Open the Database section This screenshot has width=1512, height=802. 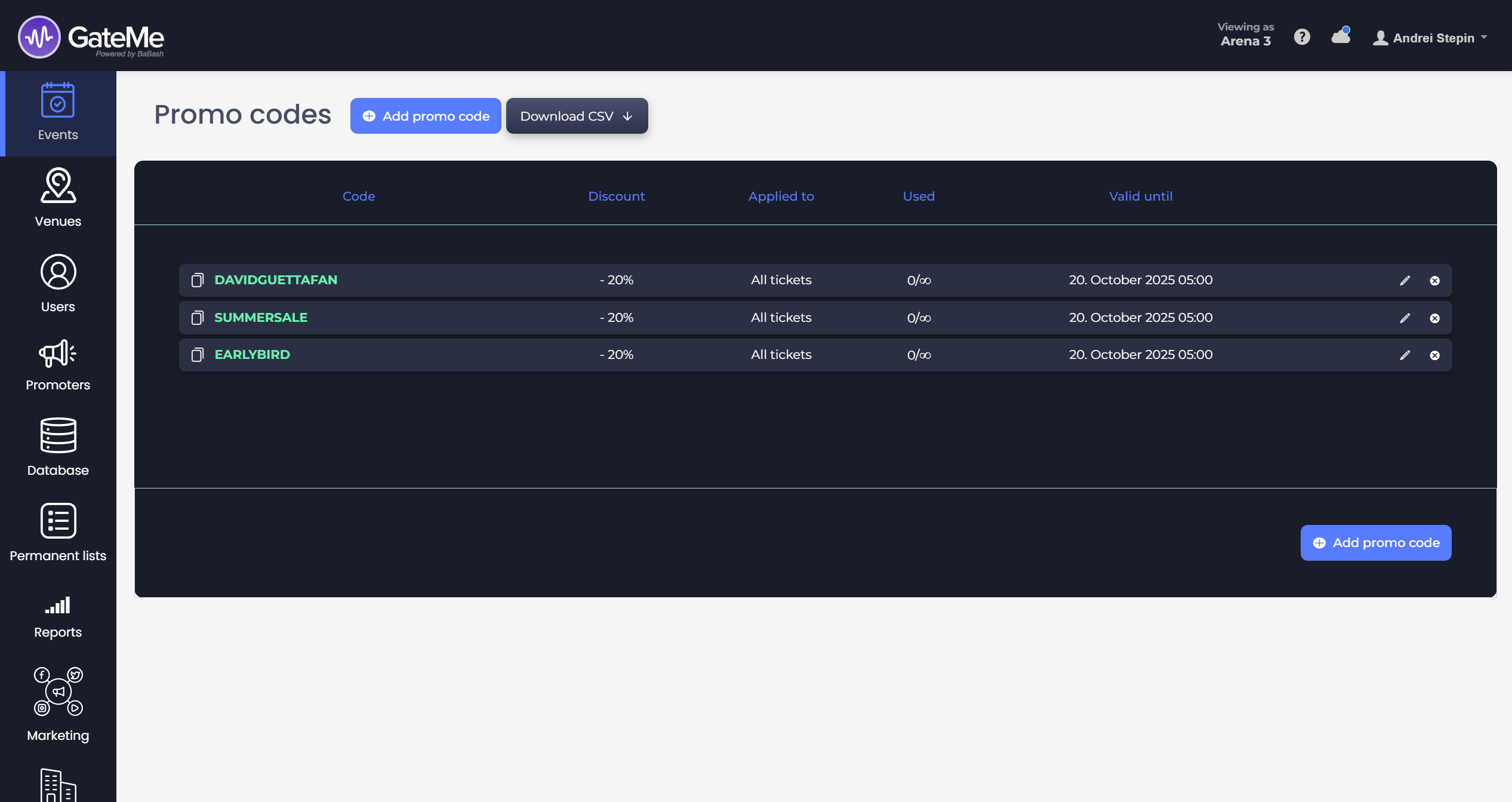point(58,447)
